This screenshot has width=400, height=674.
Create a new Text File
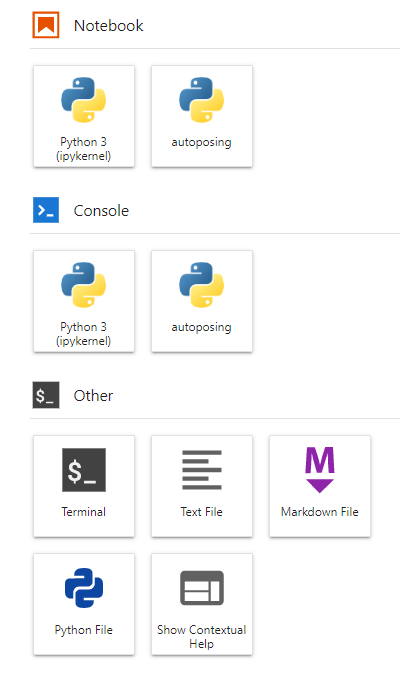tap(202, 486)
